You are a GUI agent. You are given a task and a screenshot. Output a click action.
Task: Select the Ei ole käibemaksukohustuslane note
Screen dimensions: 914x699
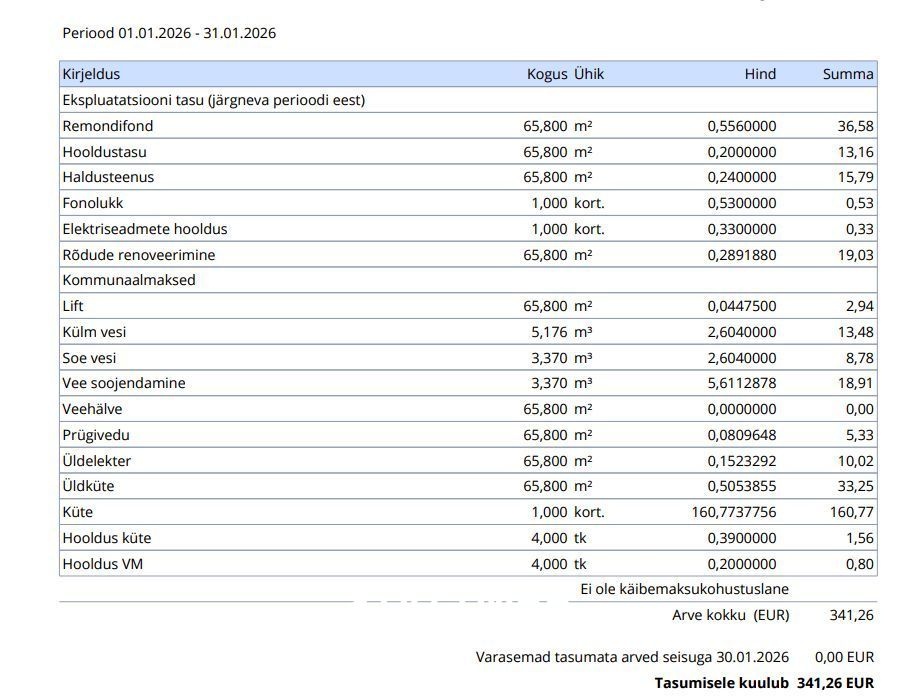(x=684, y=590)
